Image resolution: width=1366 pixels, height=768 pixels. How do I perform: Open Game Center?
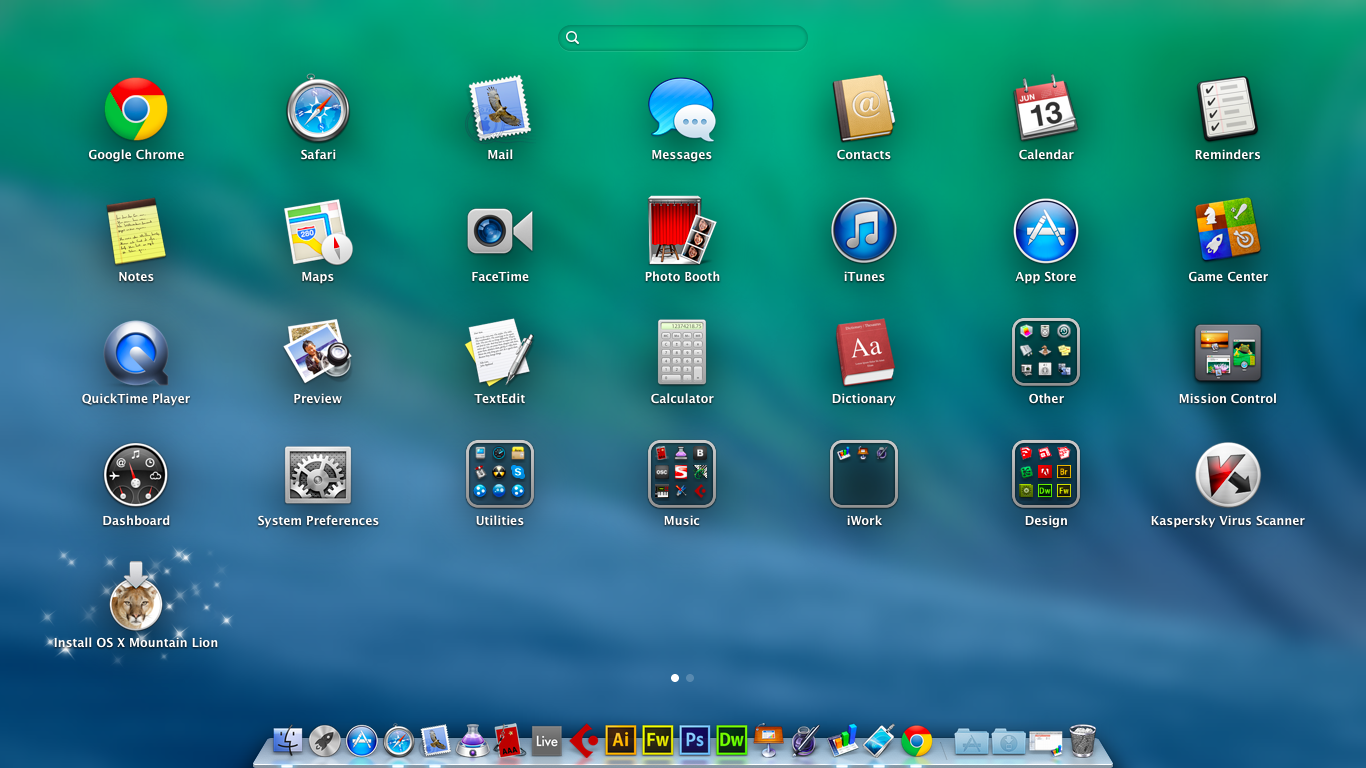click(x=1228, y=231)
